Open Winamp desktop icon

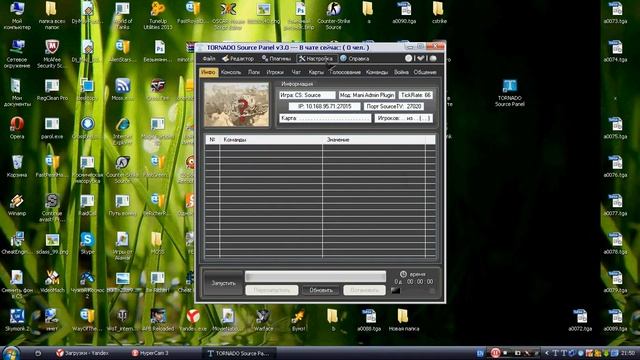click(x=17, y=204)
